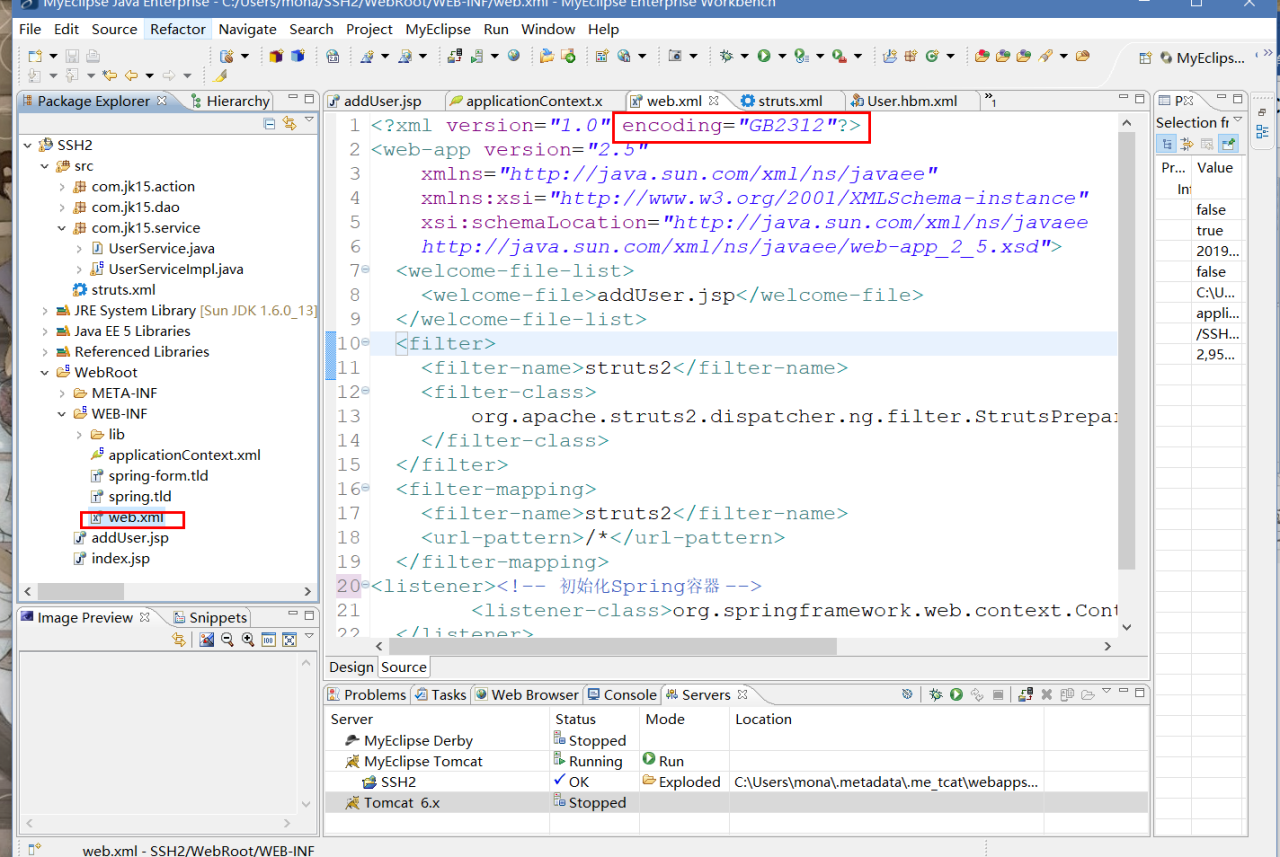
Task: Fit image to window in Image Preview
Action: 290,640
